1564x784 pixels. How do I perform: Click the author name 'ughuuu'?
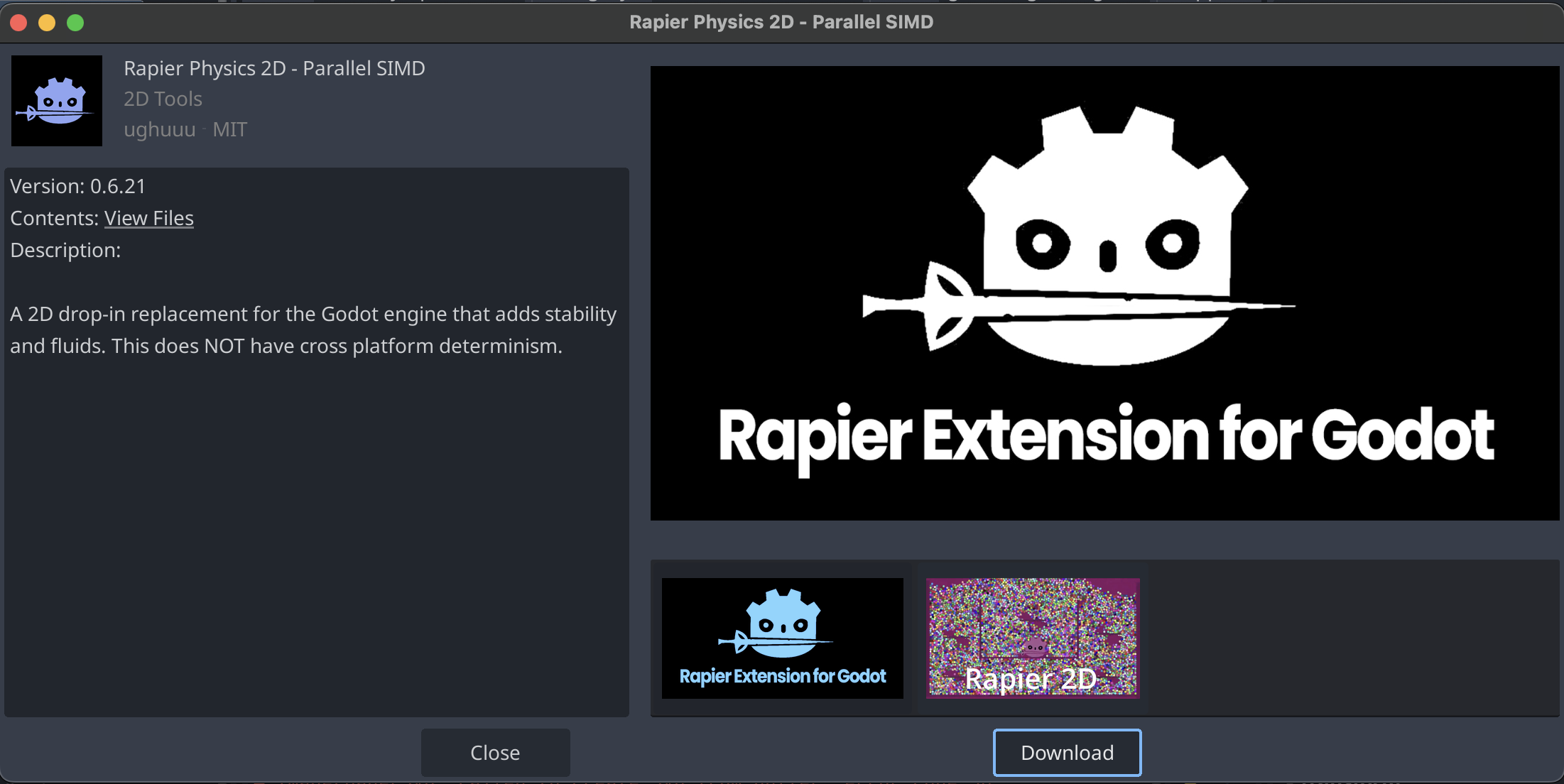(159, 129)
